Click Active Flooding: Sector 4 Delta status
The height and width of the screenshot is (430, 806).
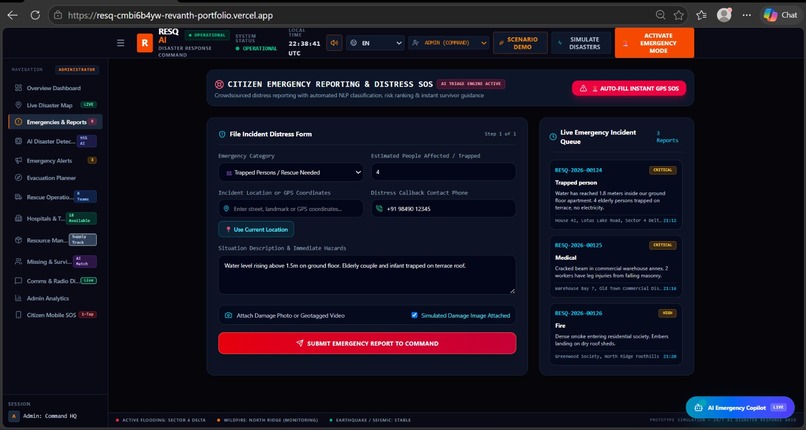[x=162, y=420]
